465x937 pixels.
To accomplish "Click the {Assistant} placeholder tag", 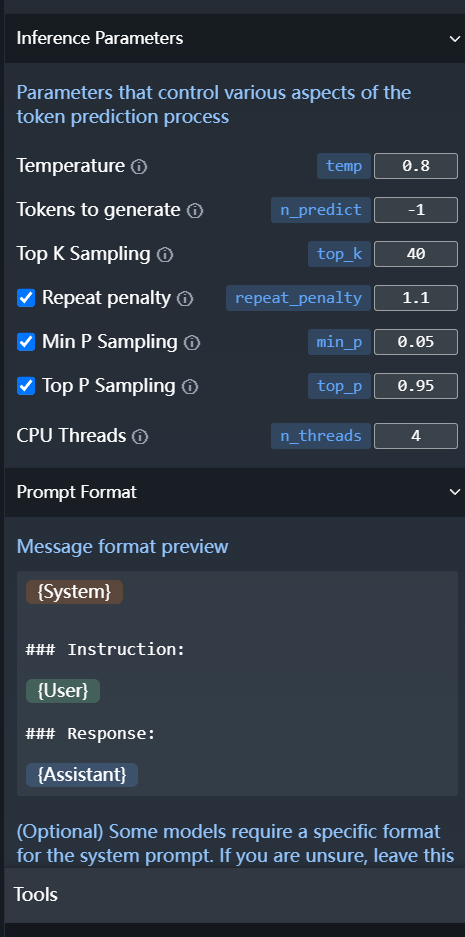I will pos(82,775).
